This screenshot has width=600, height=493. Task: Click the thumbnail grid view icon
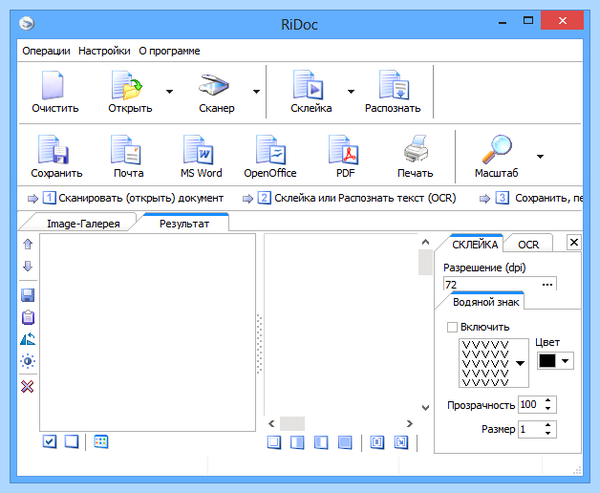pos(101,442)
